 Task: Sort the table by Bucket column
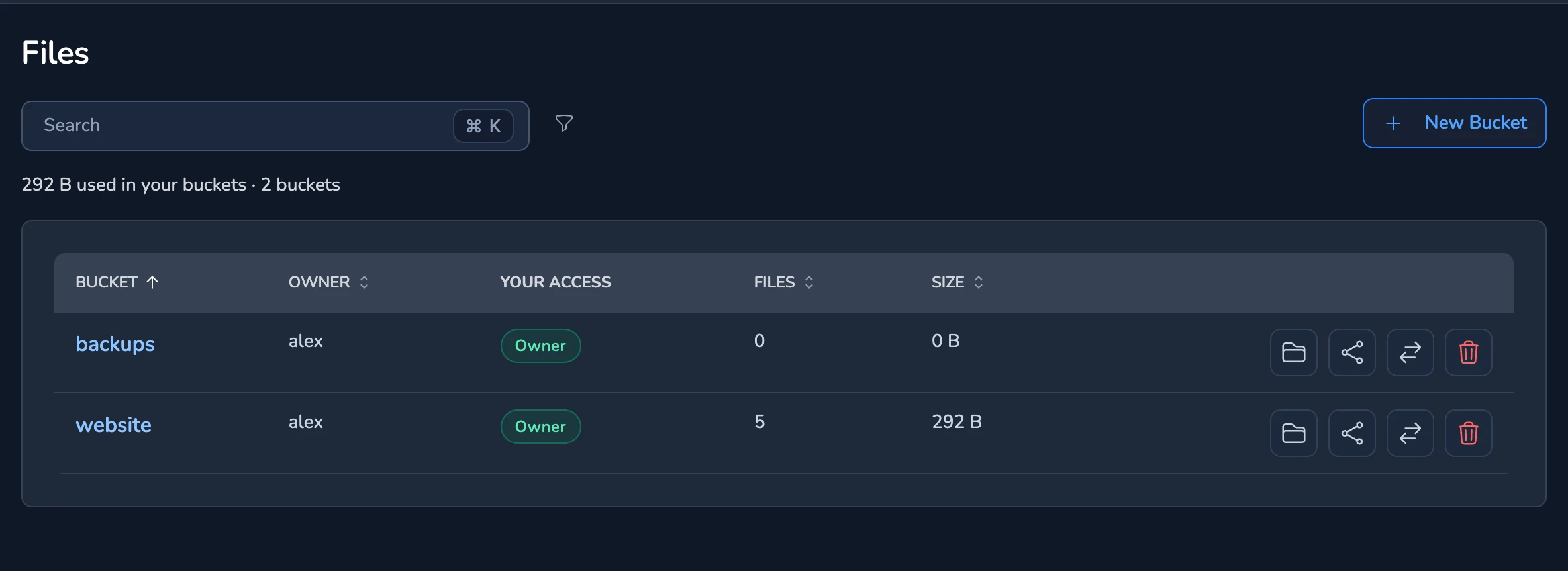pyautogui.click(x=117, y=282)
